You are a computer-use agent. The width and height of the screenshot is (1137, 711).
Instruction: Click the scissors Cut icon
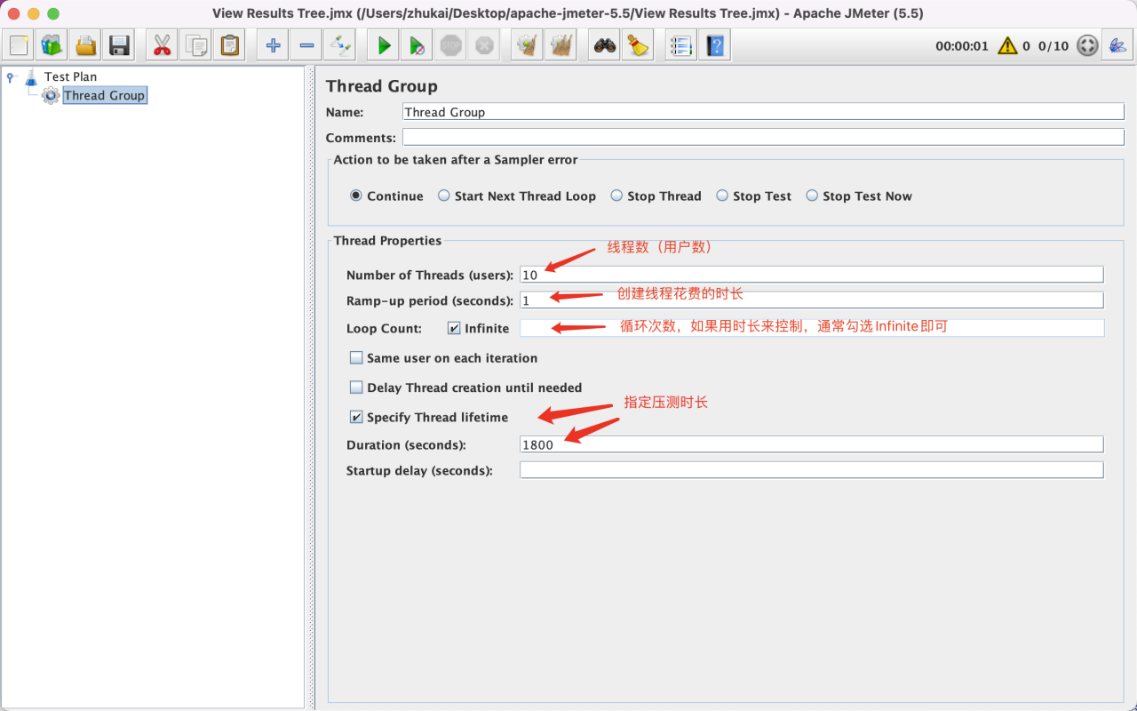click(x=162, y=45)
